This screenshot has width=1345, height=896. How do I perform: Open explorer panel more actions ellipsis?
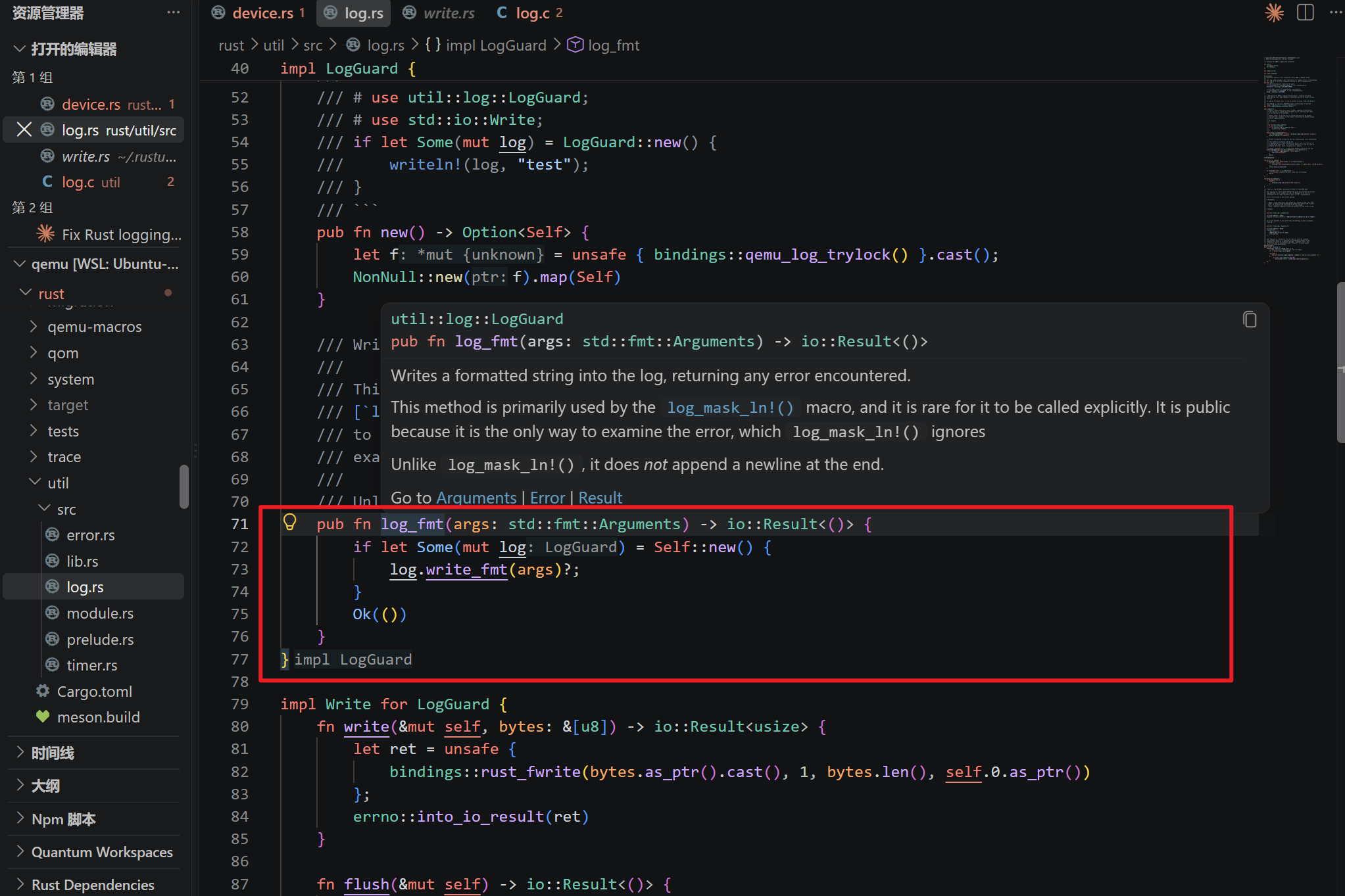173,12
